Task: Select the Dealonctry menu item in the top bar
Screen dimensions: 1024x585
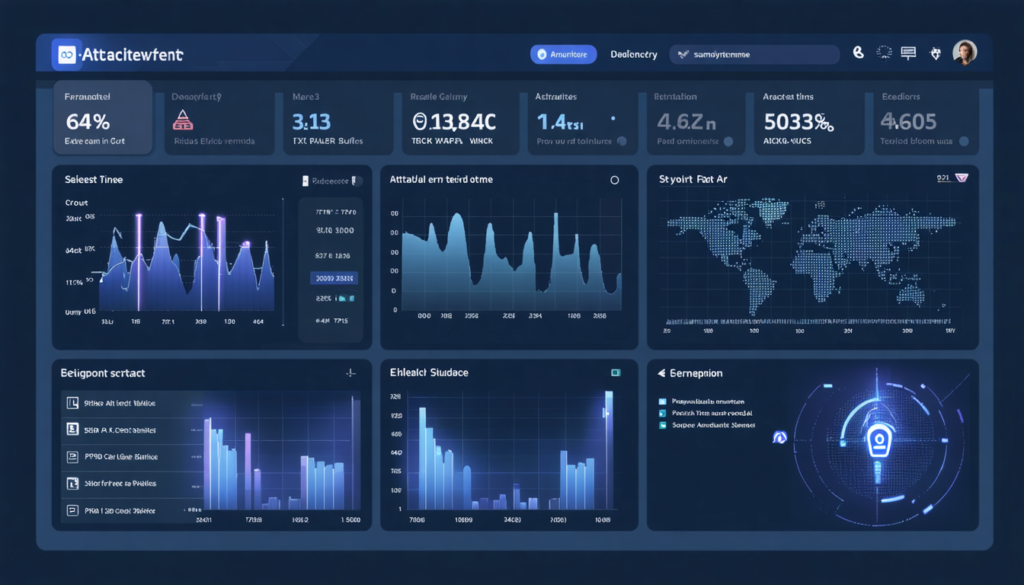Action: pyautogui.click(x=633, y=53)
